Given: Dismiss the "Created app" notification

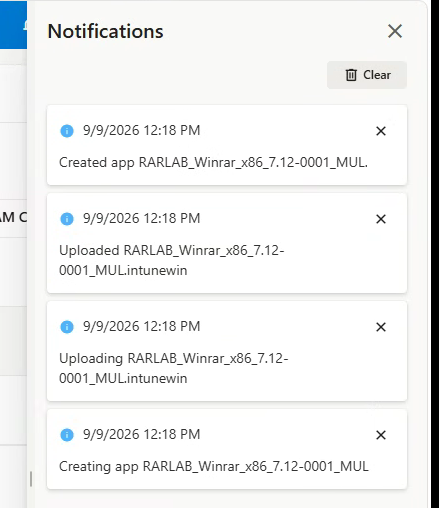Looking at the screenshot, I should point(381,131).
